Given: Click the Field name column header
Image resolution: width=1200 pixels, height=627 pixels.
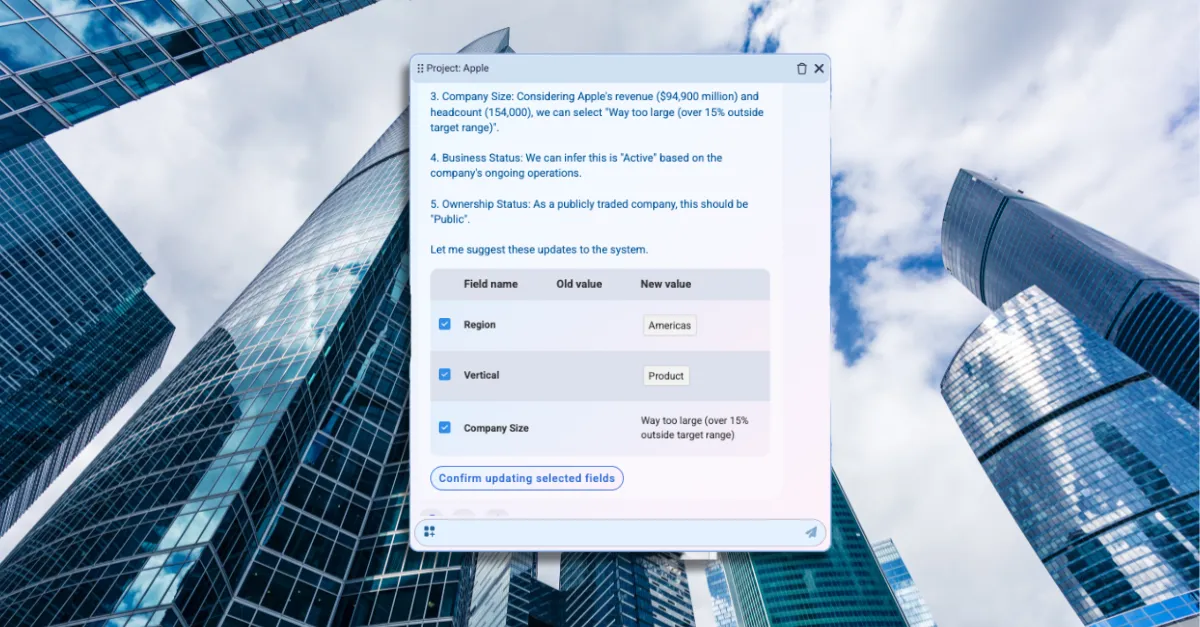Looking at the screenshot, I should coord(491,284).
